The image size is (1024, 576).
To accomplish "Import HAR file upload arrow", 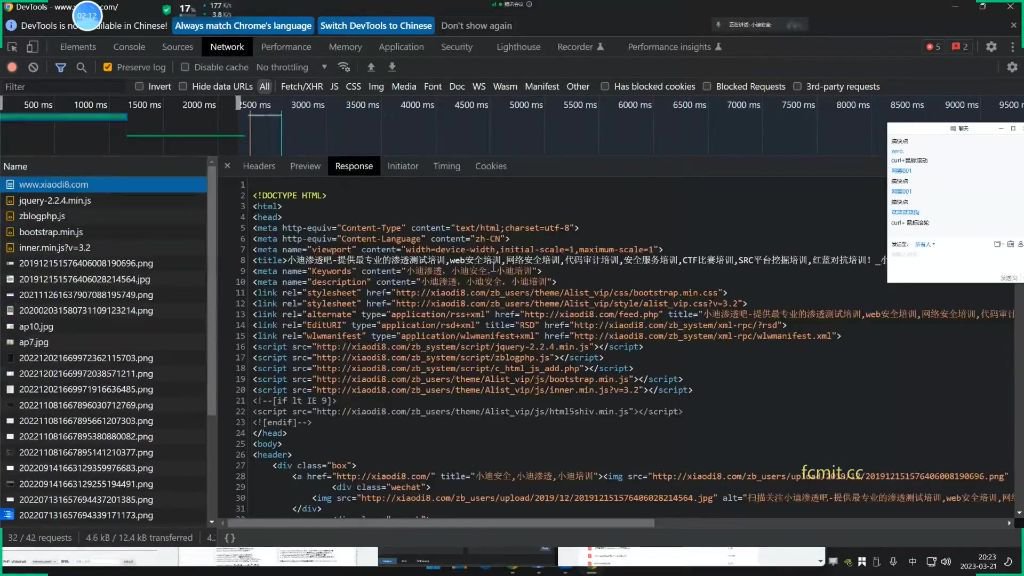I will pos(371,67).
